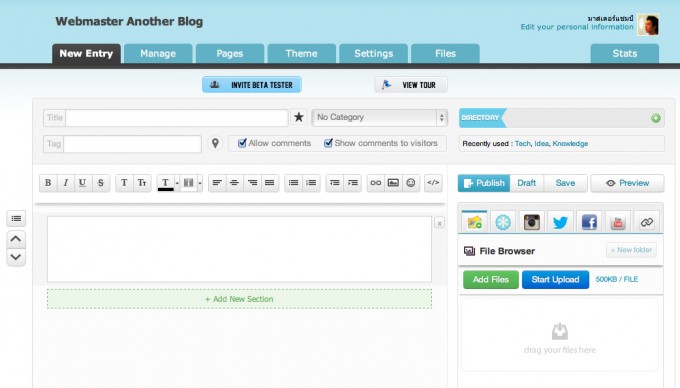Viewport: 680px width, 388px height.
Task: Click inside the Title input field
Action: tap(177, 117)
